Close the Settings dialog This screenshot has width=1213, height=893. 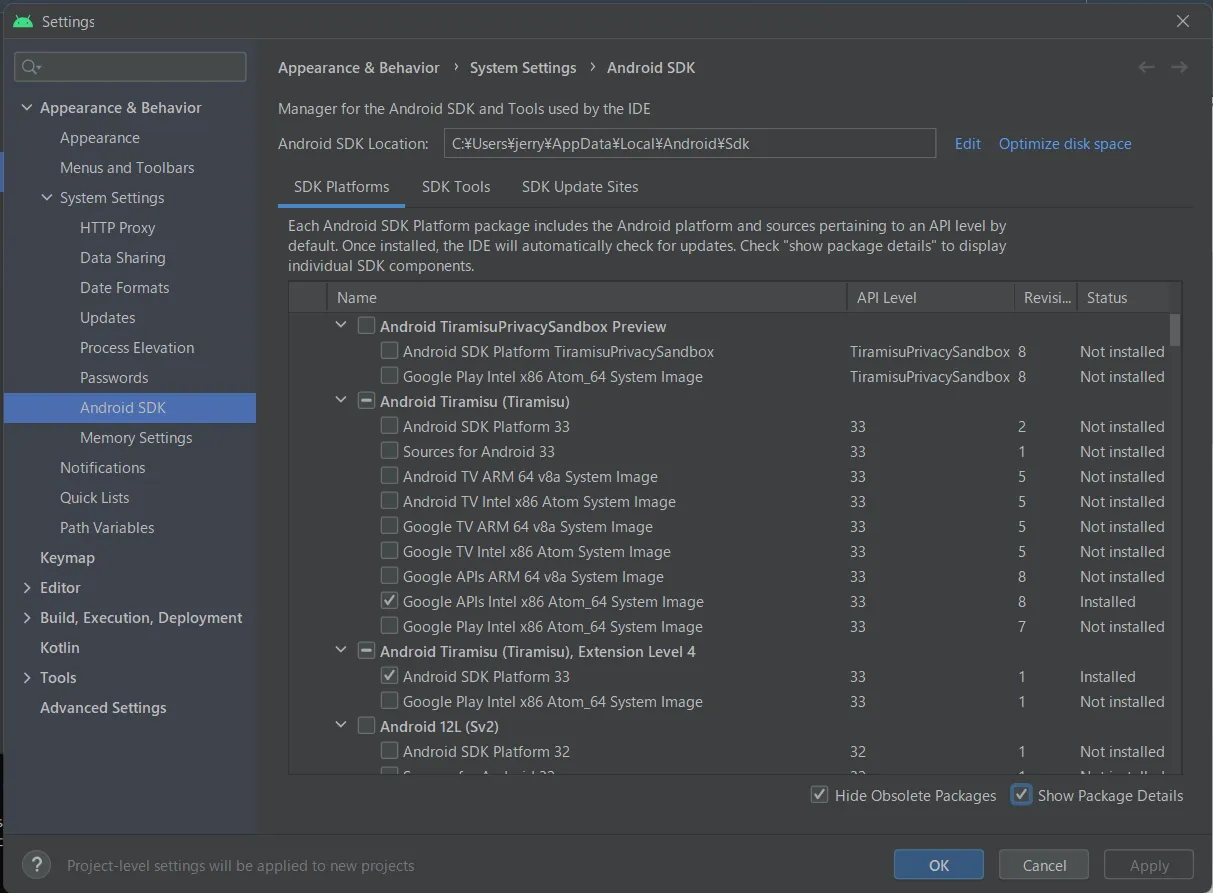pos(1183,21)
